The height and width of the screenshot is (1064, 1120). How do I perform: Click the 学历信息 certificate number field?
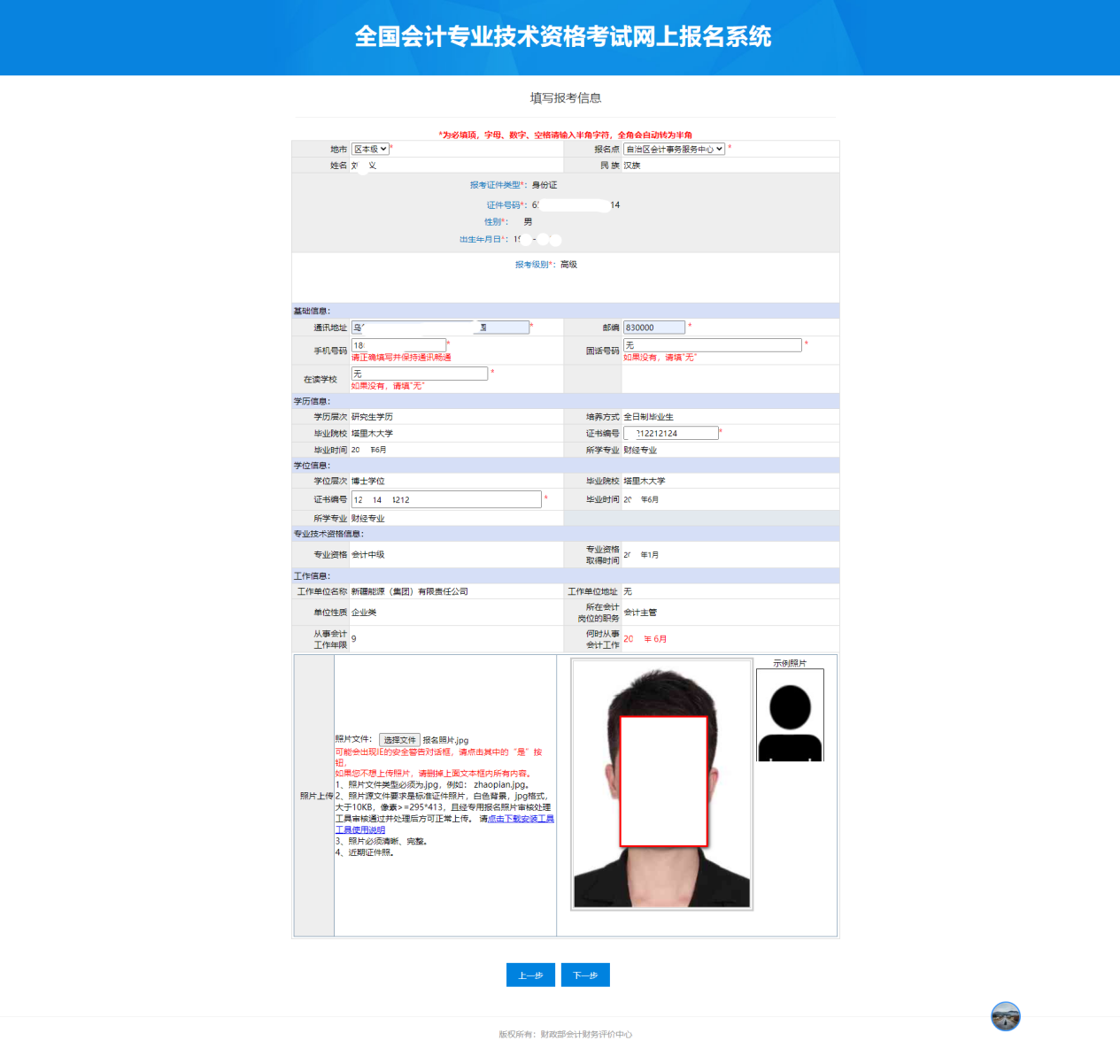[x=670, y=433]
